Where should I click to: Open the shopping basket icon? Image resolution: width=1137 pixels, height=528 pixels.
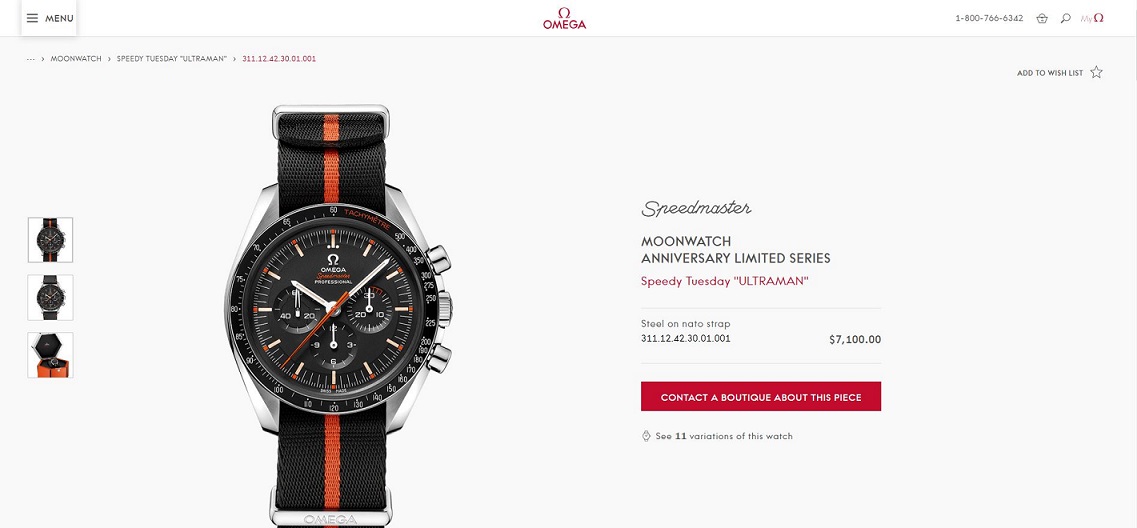[x=1042, y=18]
